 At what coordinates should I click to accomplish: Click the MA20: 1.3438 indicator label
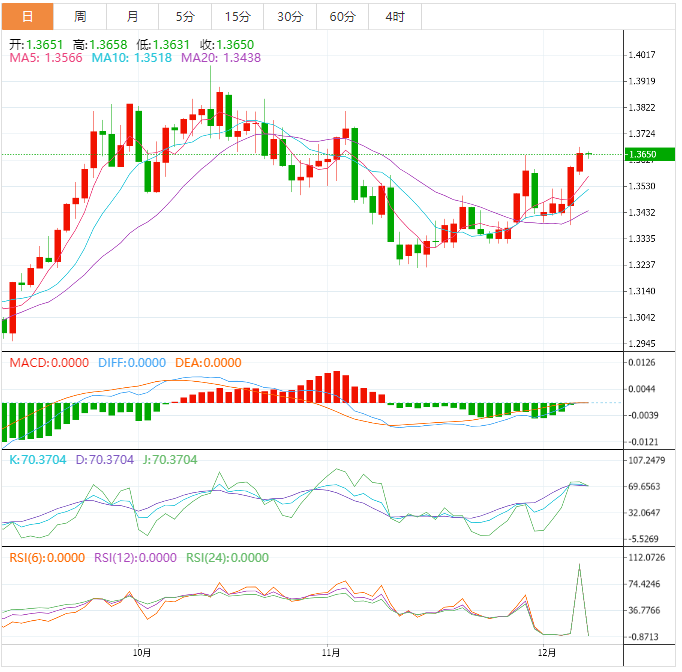[221, 58]
